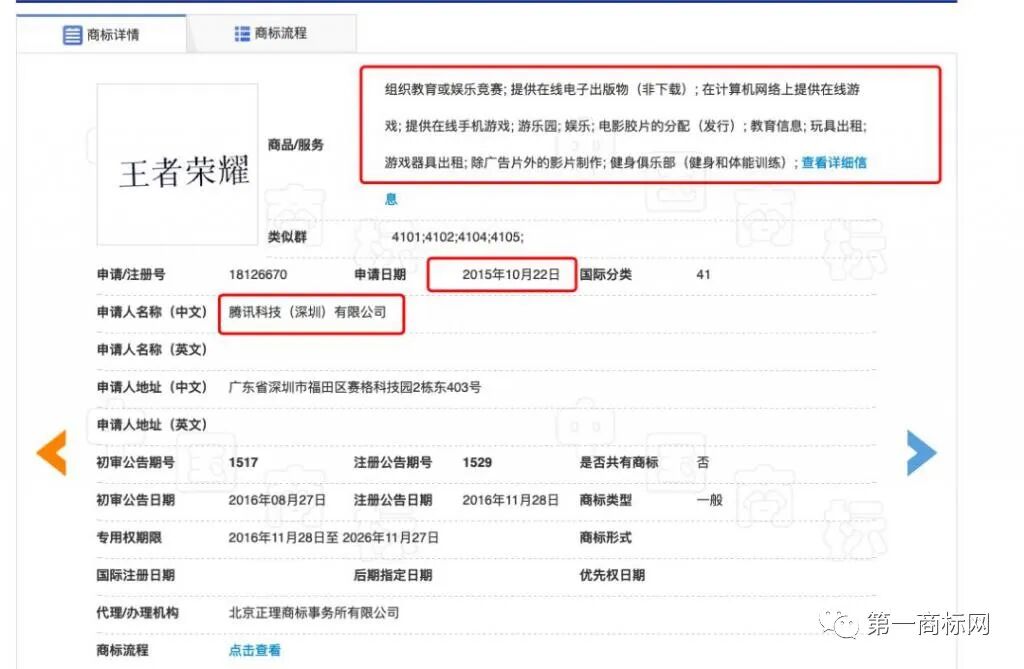Select exclusive period 2016年11月28日至 2026年11月27日
The height and width of the screenshot is (669, 1024).
click(x=334, y=538)
